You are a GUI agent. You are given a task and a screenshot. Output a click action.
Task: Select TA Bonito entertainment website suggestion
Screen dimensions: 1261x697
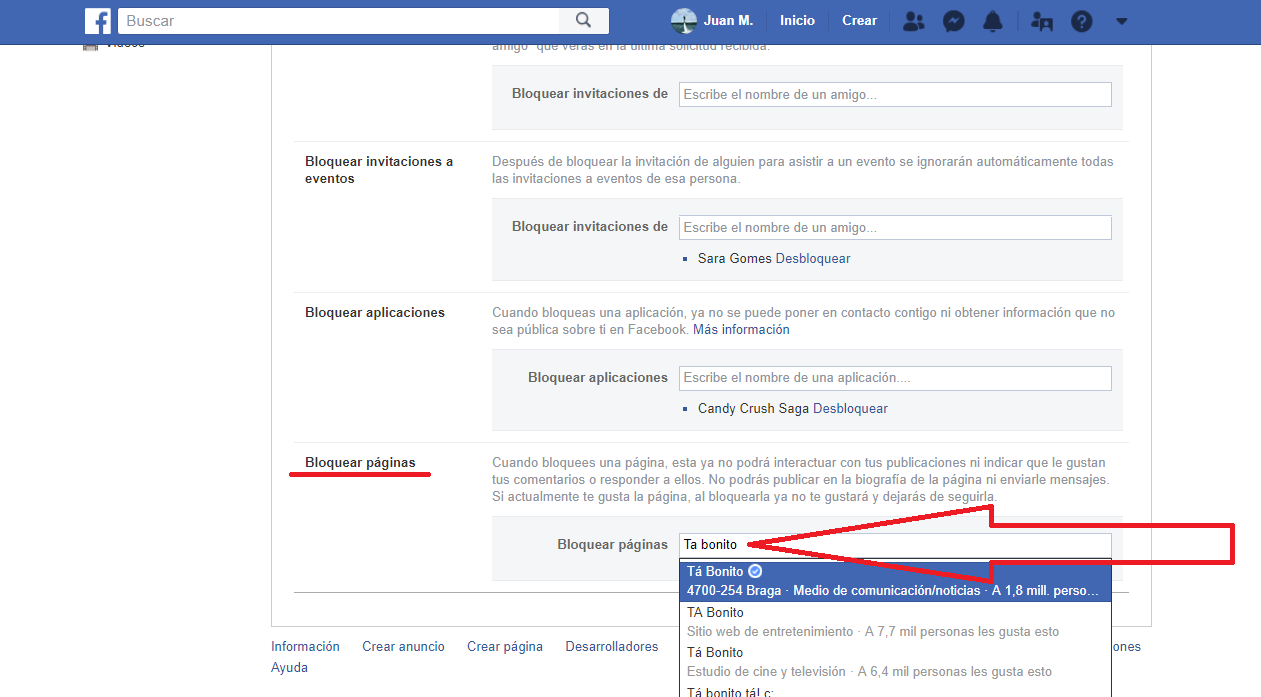tap(895, 621)
